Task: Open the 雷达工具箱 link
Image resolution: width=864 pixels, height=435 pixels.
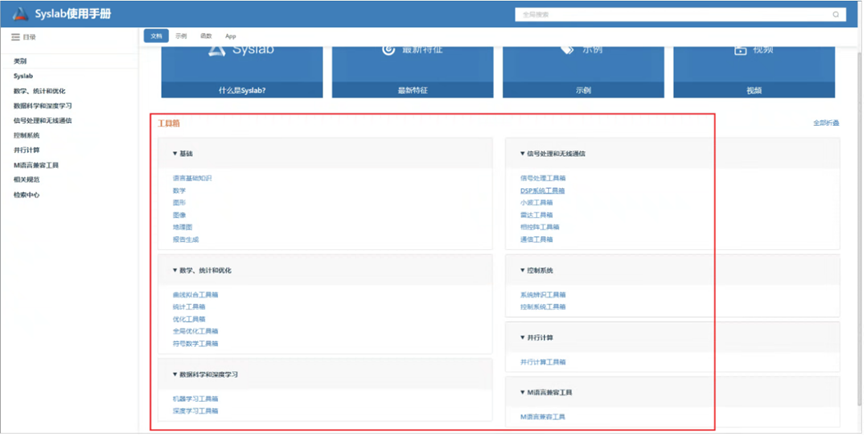Action: [x=536, y=215]
